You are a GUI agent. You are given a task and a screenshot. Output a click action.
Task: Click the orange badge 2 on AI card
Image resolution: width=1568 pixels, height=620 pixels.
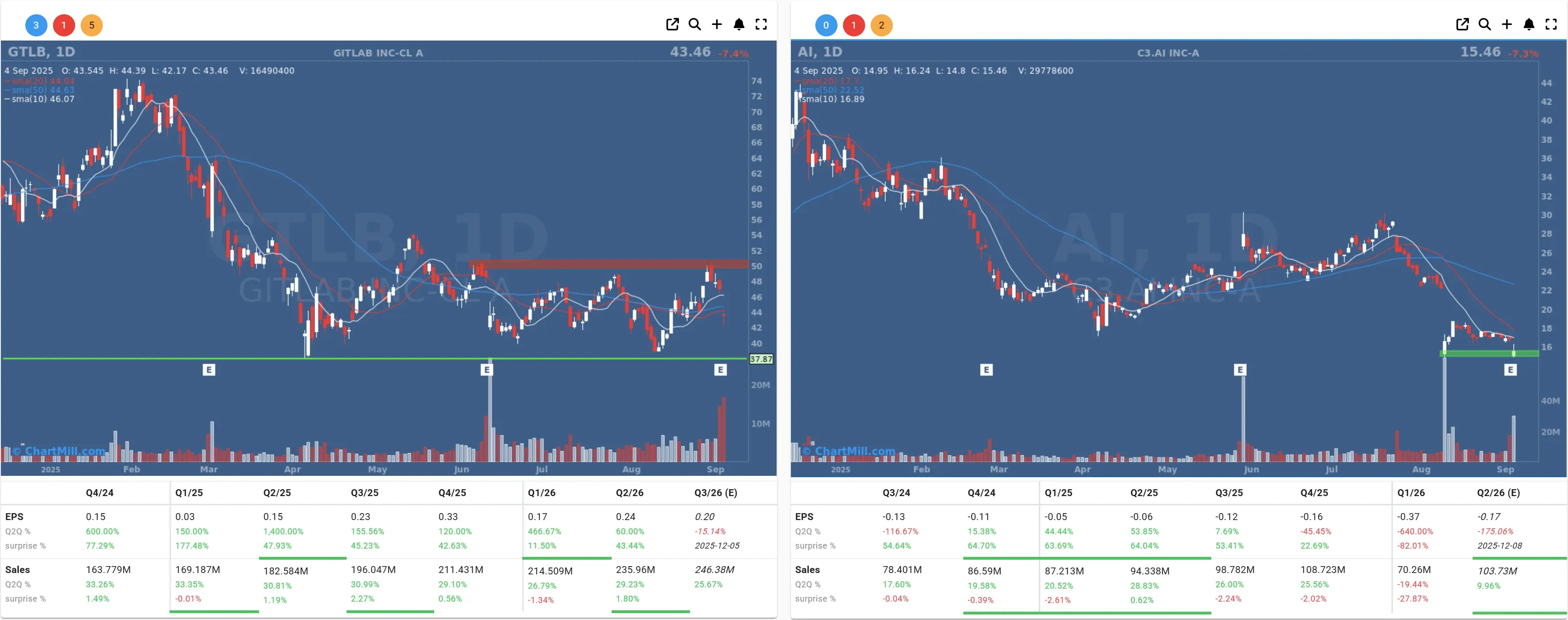click(x=881, y=25)
